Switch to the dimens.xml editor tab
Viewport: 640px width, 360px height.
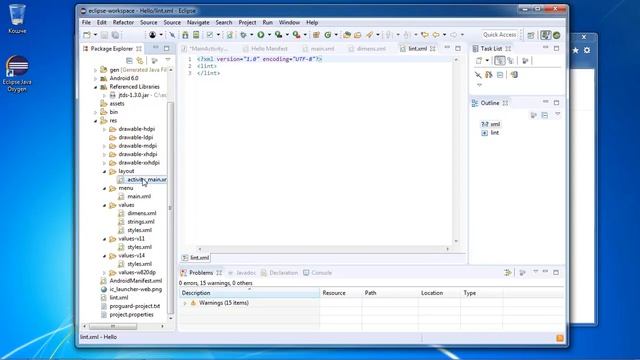click(367, 49)
